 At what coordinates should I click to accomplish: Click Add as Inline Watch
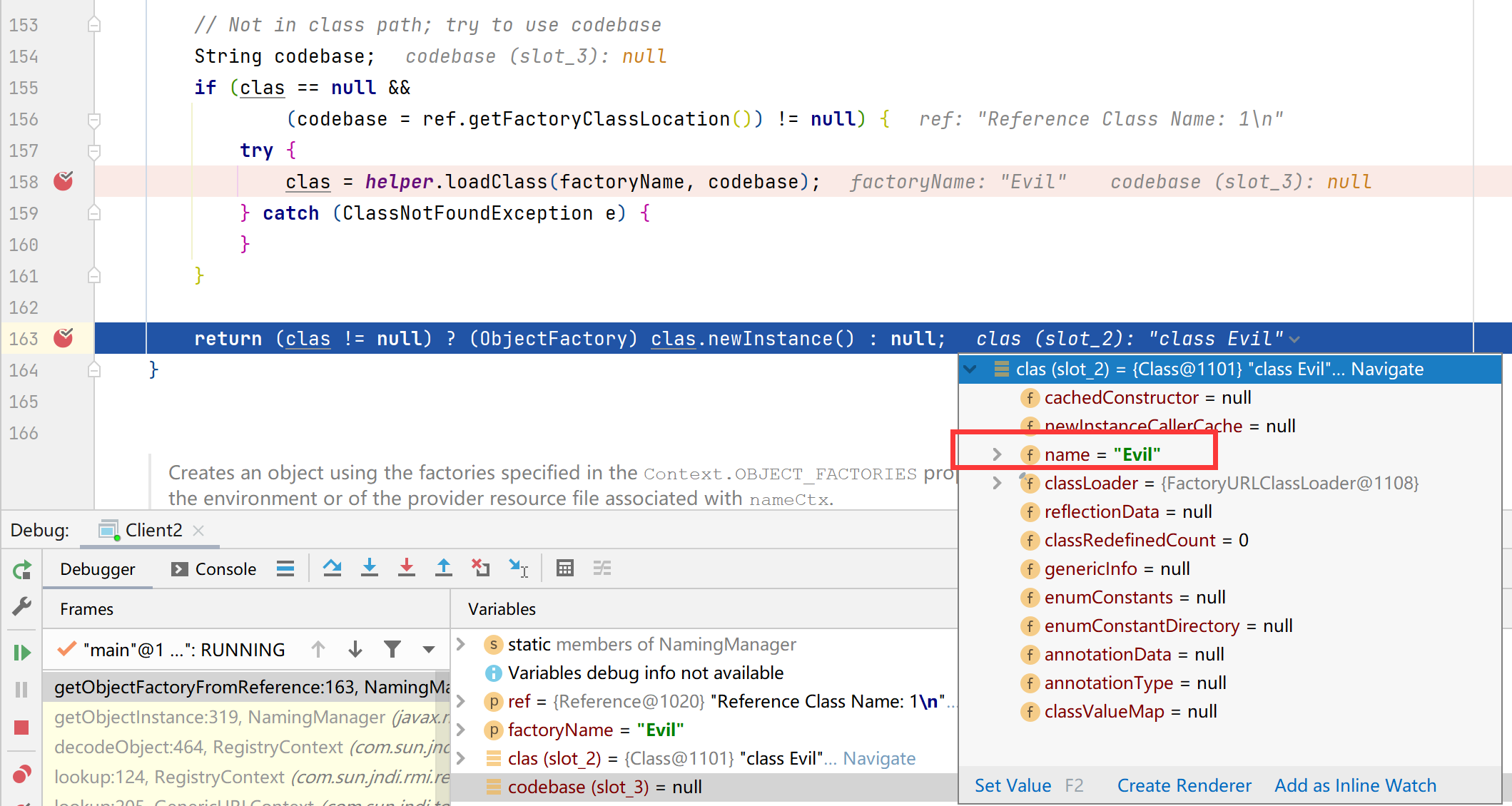tap(1356, 785)
